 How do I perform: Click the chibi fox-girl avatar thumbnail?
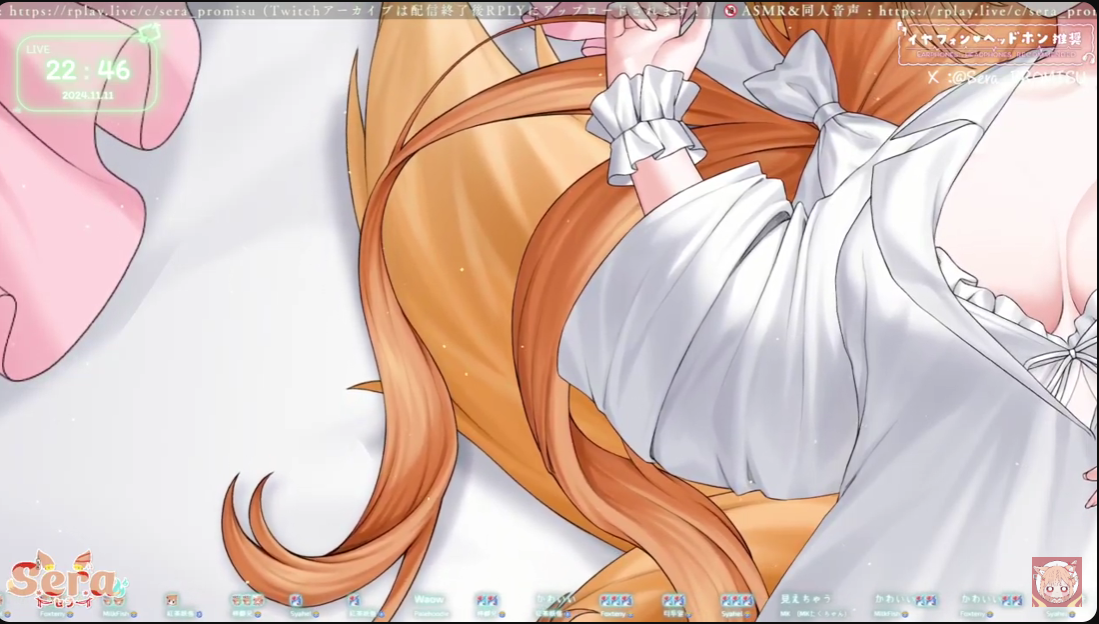click(1056, 581)
